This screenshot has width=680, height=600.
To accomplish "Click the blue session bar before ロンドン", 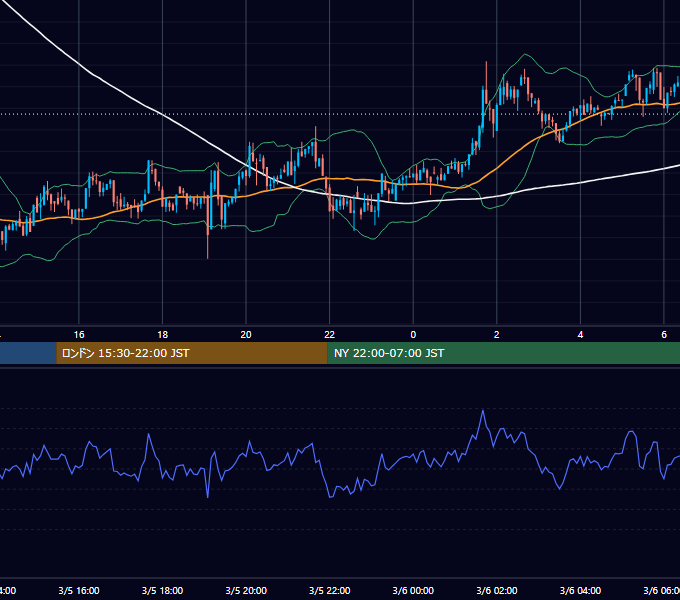I will coord(28,353).
